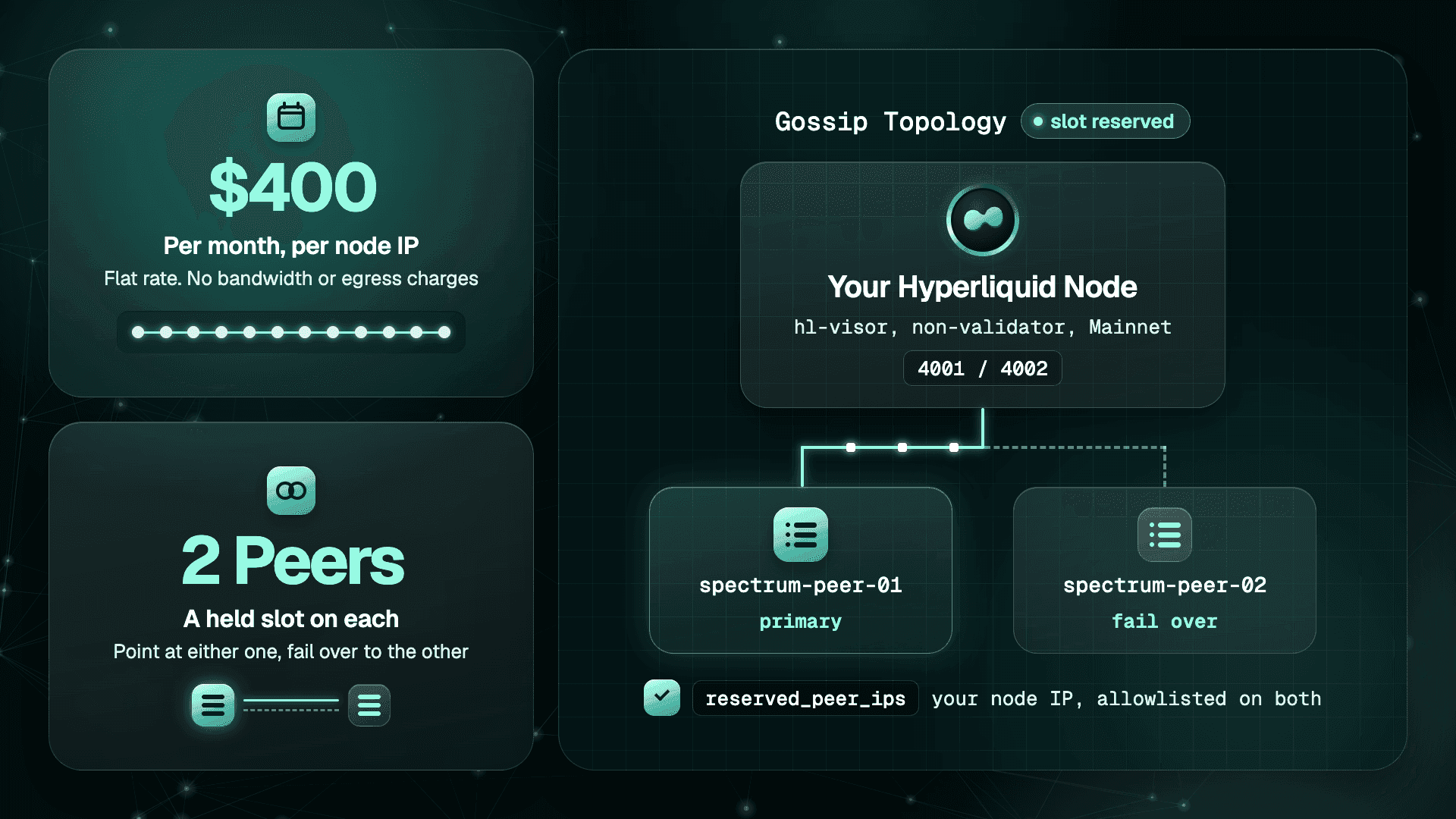The image size is (1456, 819).
Task: Click the Hyperliquid logo circle icon
Action: (x=983, y=220)
